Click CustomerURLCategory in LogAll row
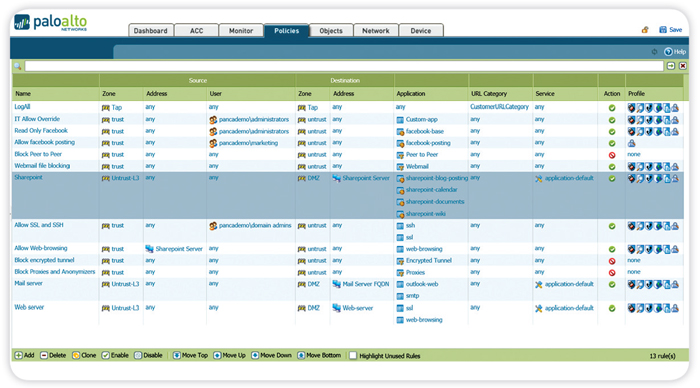700x388 pixels. [x=499, y=107]
